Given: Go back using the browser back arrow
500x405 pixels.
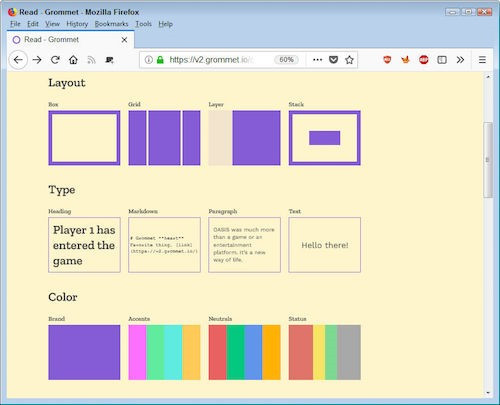Looking at the screenshot, I should (x=18, y=60).
